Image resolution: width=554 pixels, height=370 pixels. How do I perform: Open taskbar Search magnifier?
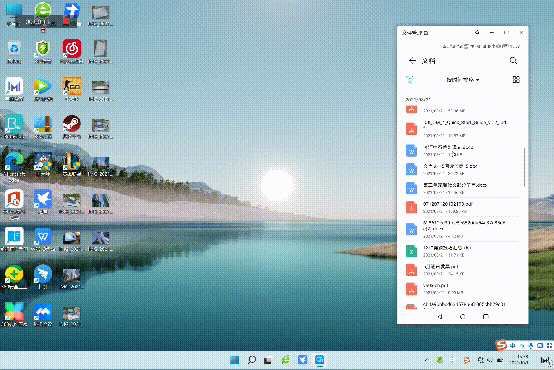[252, 360]
